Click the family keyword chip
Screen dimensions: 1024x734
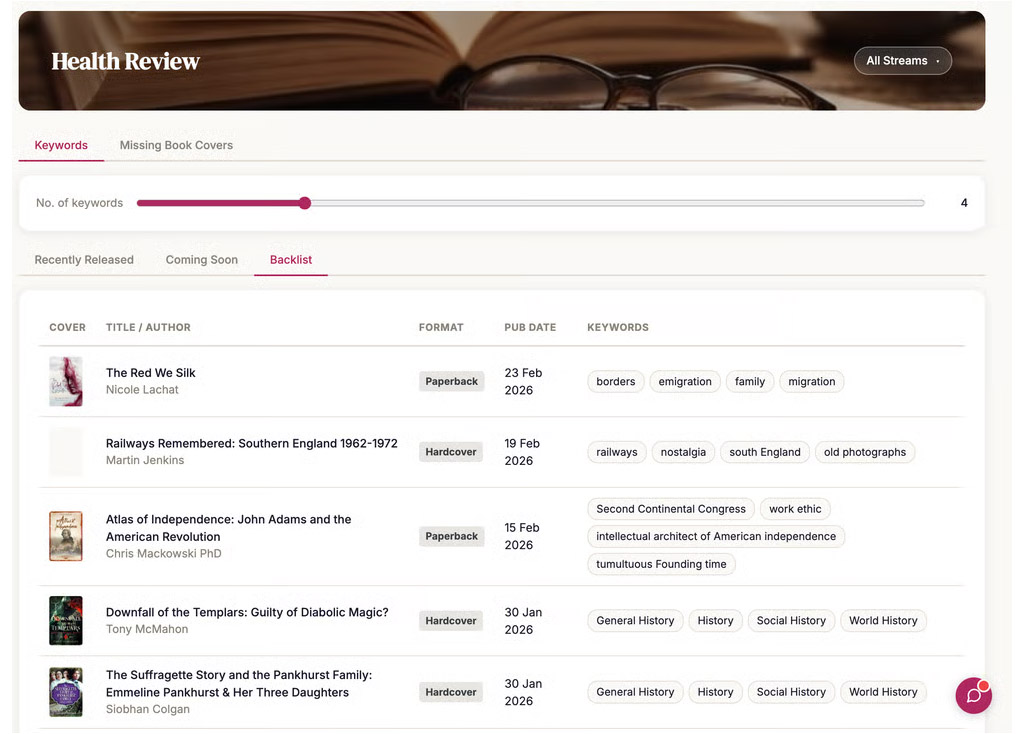[750, 381]
